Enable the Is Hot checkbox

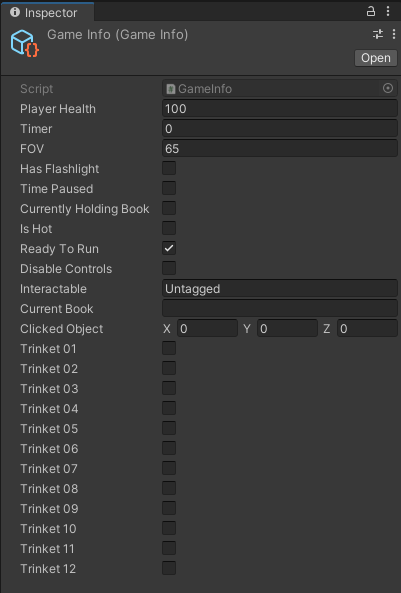[169, 228]
